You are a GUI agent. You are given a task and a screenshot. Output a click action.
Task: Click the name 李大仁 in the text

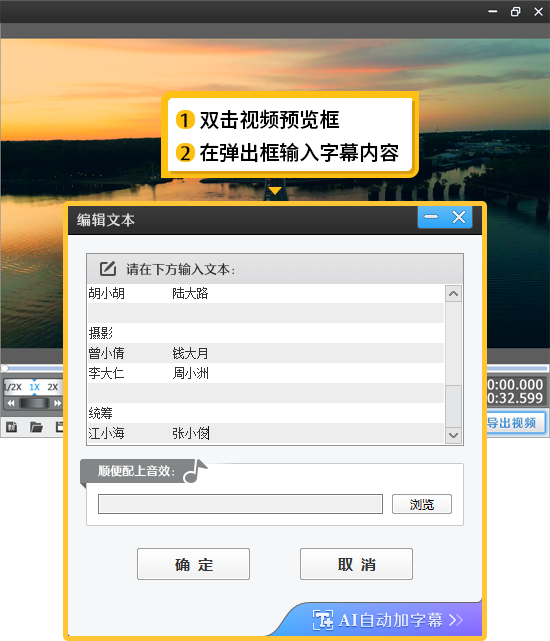106,373
